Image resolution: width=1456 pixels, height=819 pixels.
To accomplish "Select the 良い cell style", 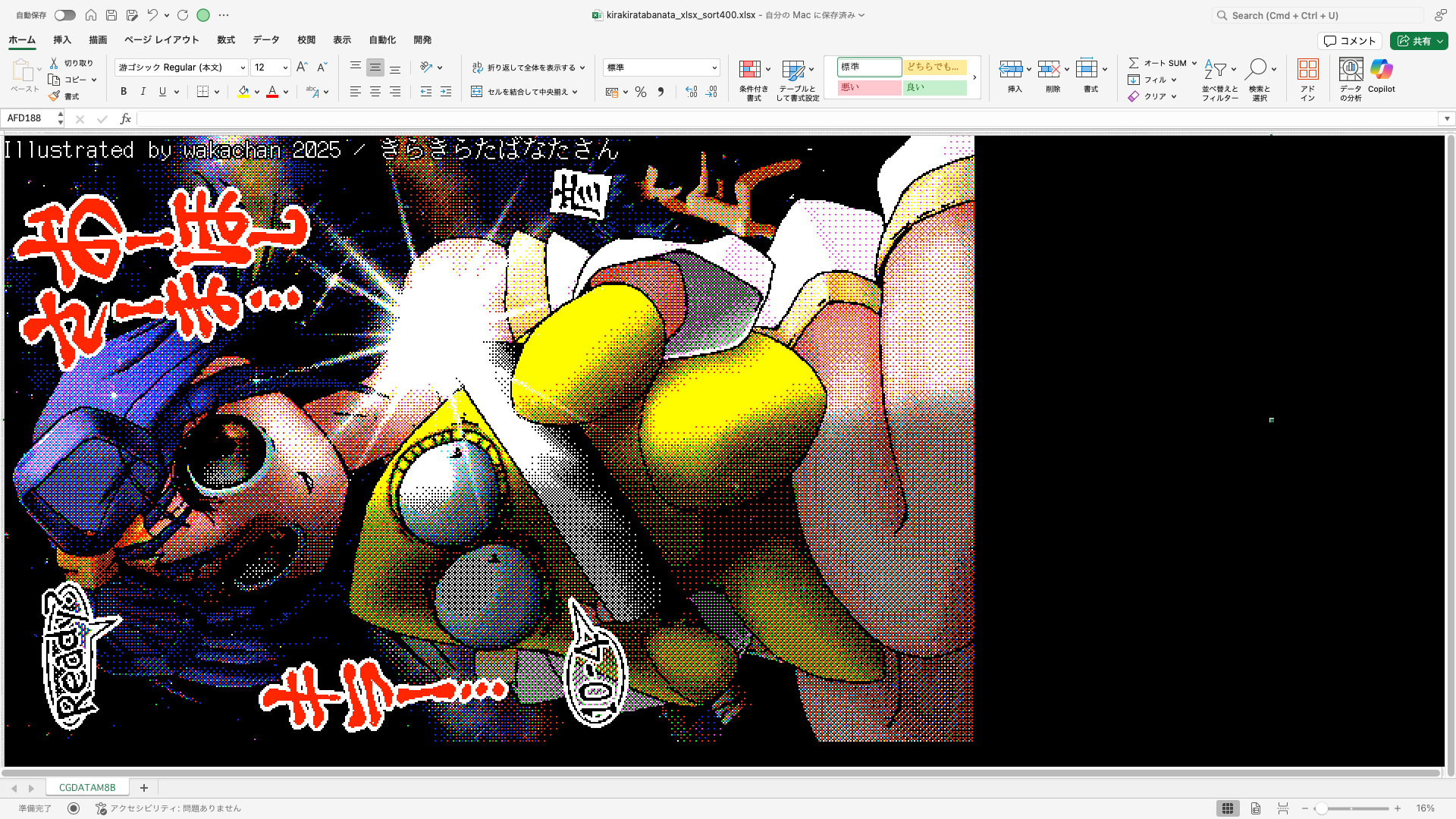I will (x=935, y=87).
